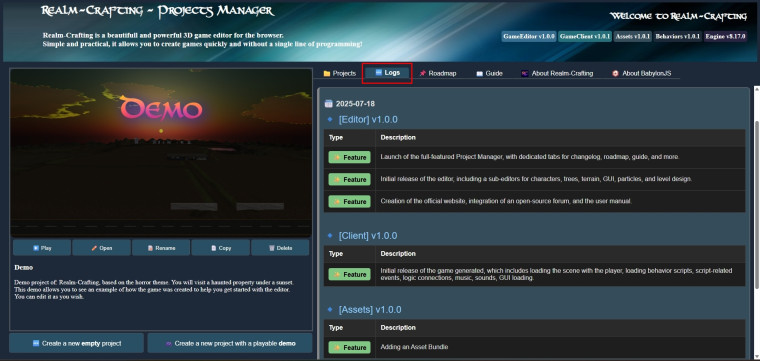This screenshot has height=361, width=760.
Task: Click the [Client] v1.0.0 heading
Action: click(x=368, y=236)
